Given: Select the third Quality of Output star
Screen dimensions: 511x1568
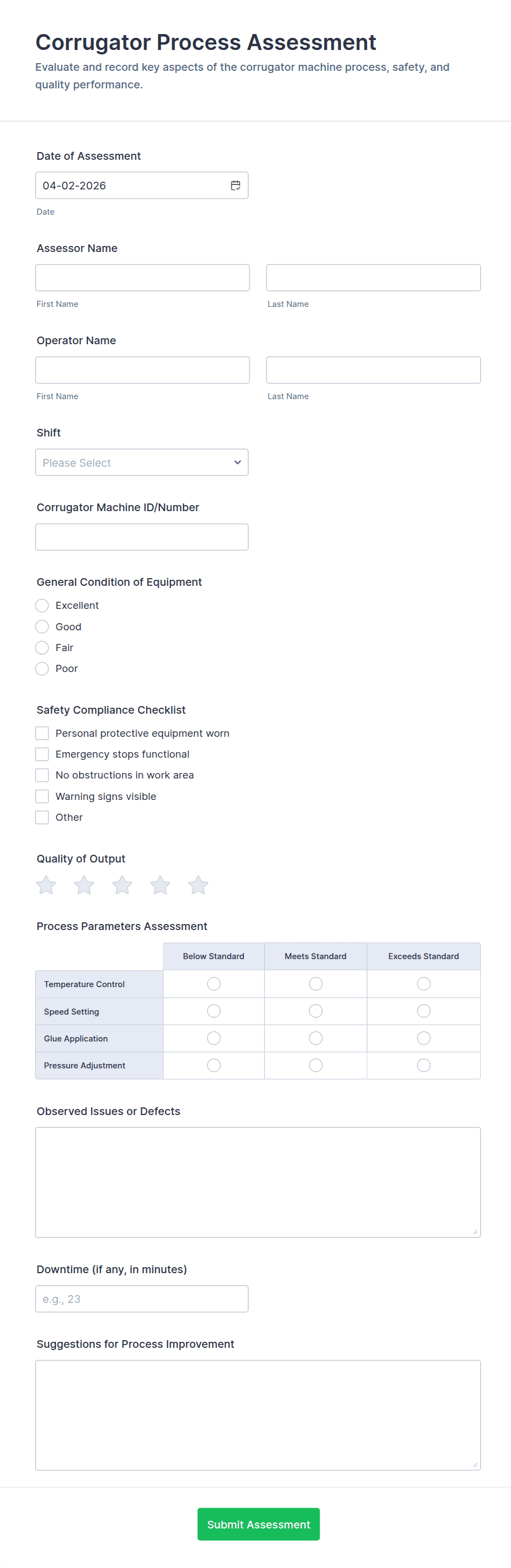Looking at the screenshot, I should (122, 886).
